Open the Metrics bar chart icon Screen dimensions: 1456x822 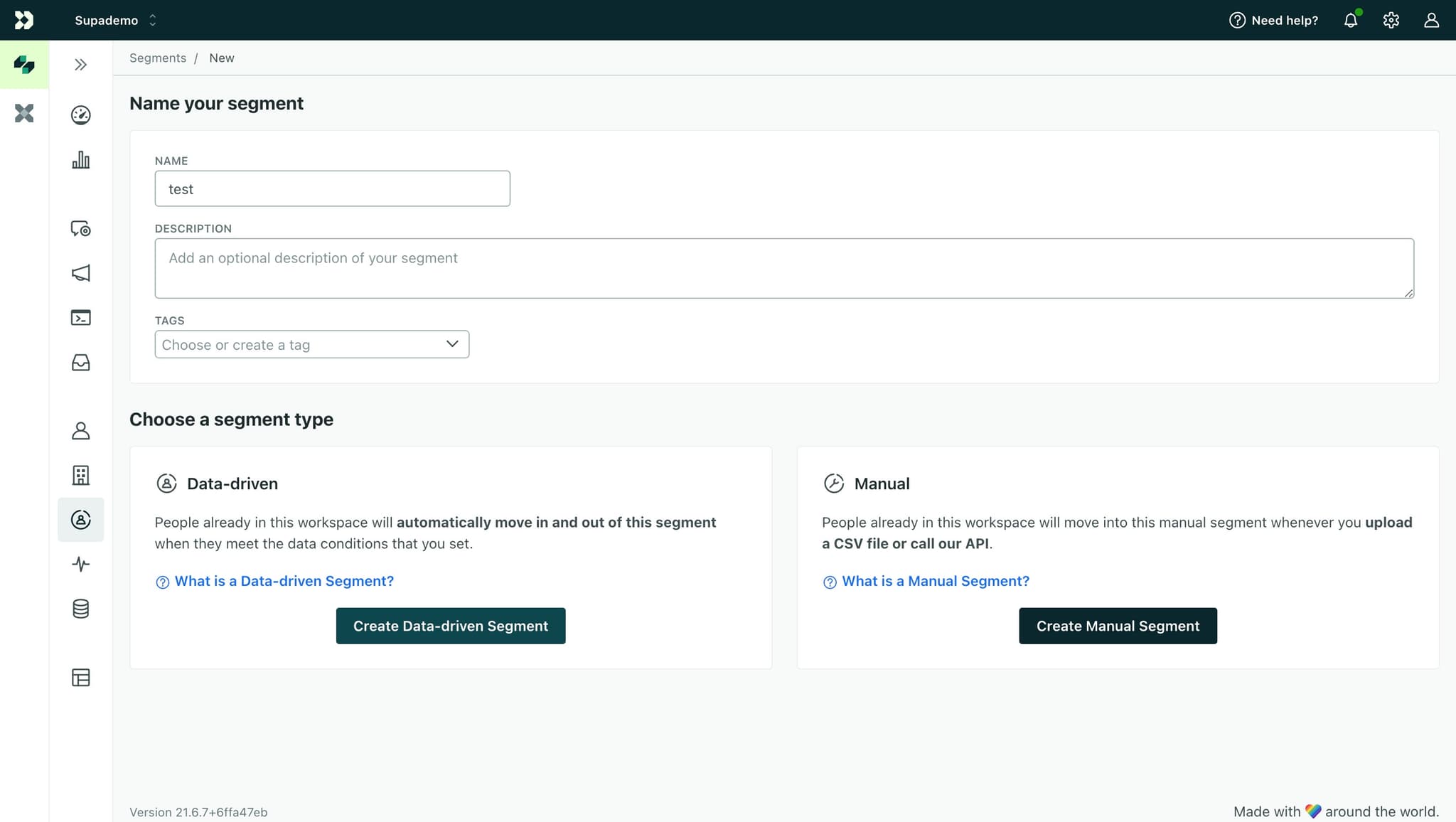[80, 160]
